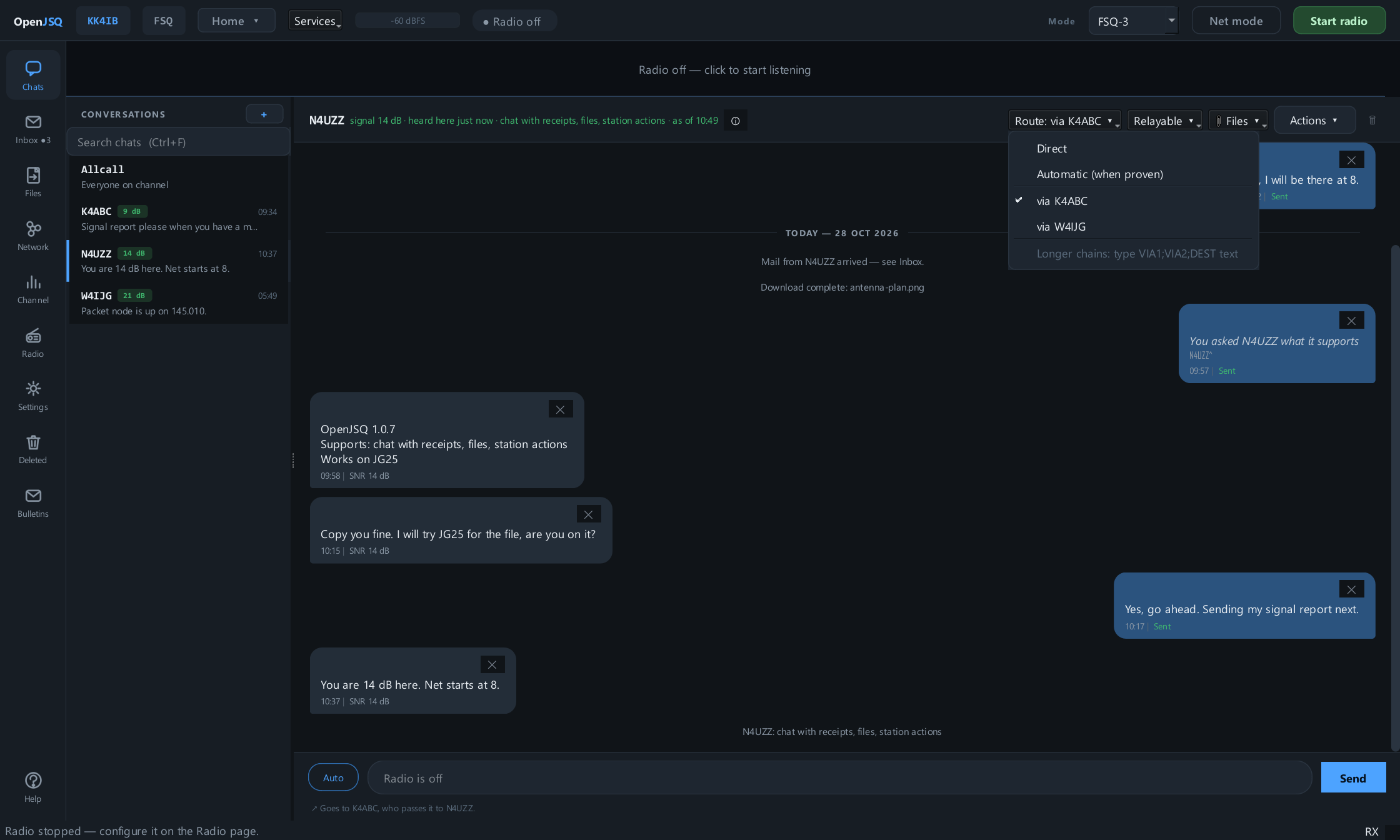Viewport: 1400px width, 840px height.
Task: Select via W4IJG route
Action: 1133,227
